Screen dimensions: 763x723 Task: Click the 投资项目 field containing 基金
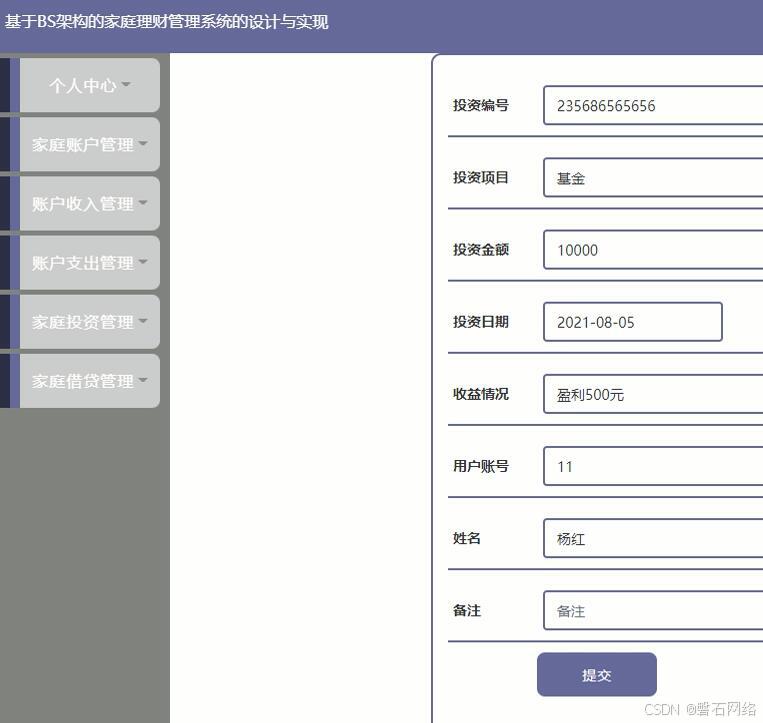click(x=653, y=178)
